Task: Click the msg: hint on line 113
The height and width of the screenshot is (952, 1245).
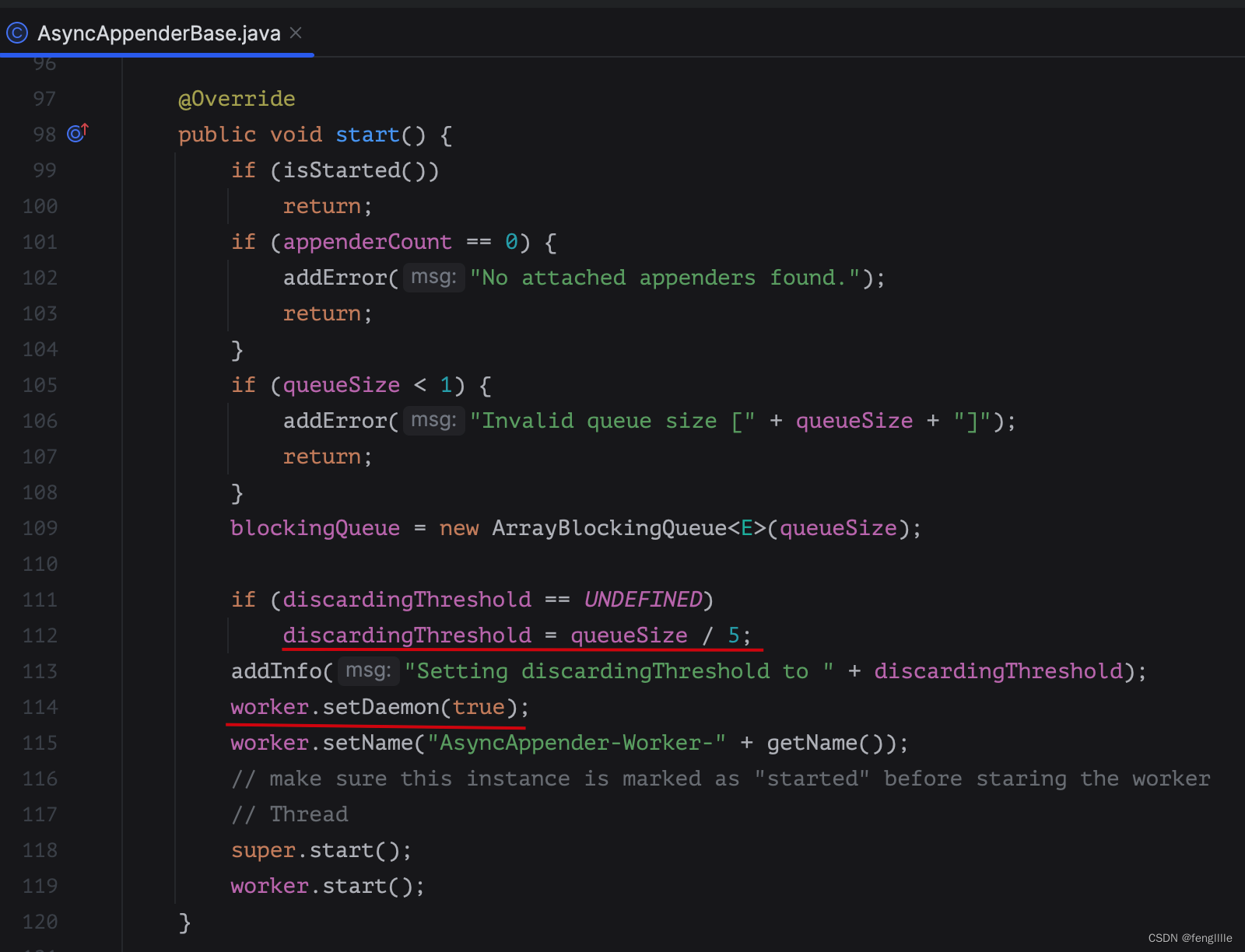Action: coord(368,670)
